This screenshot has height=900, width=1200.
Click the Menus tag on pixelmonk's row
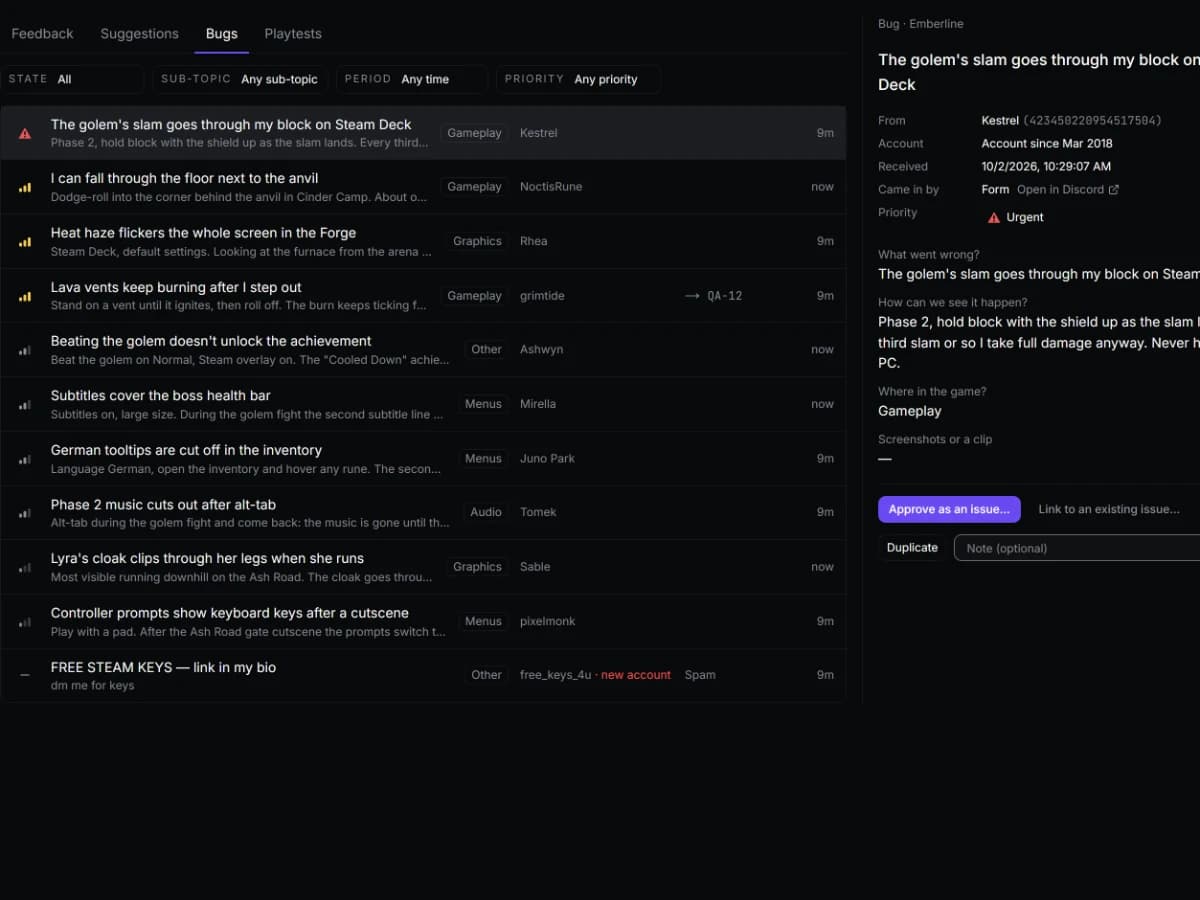(x=483, y=621)
